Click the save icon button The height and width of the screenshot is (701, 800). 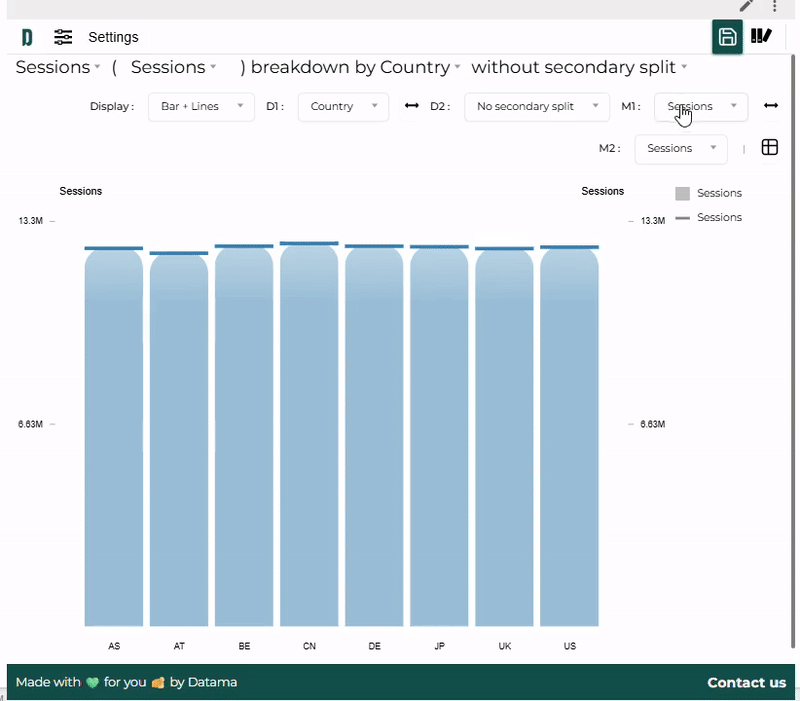727,37
